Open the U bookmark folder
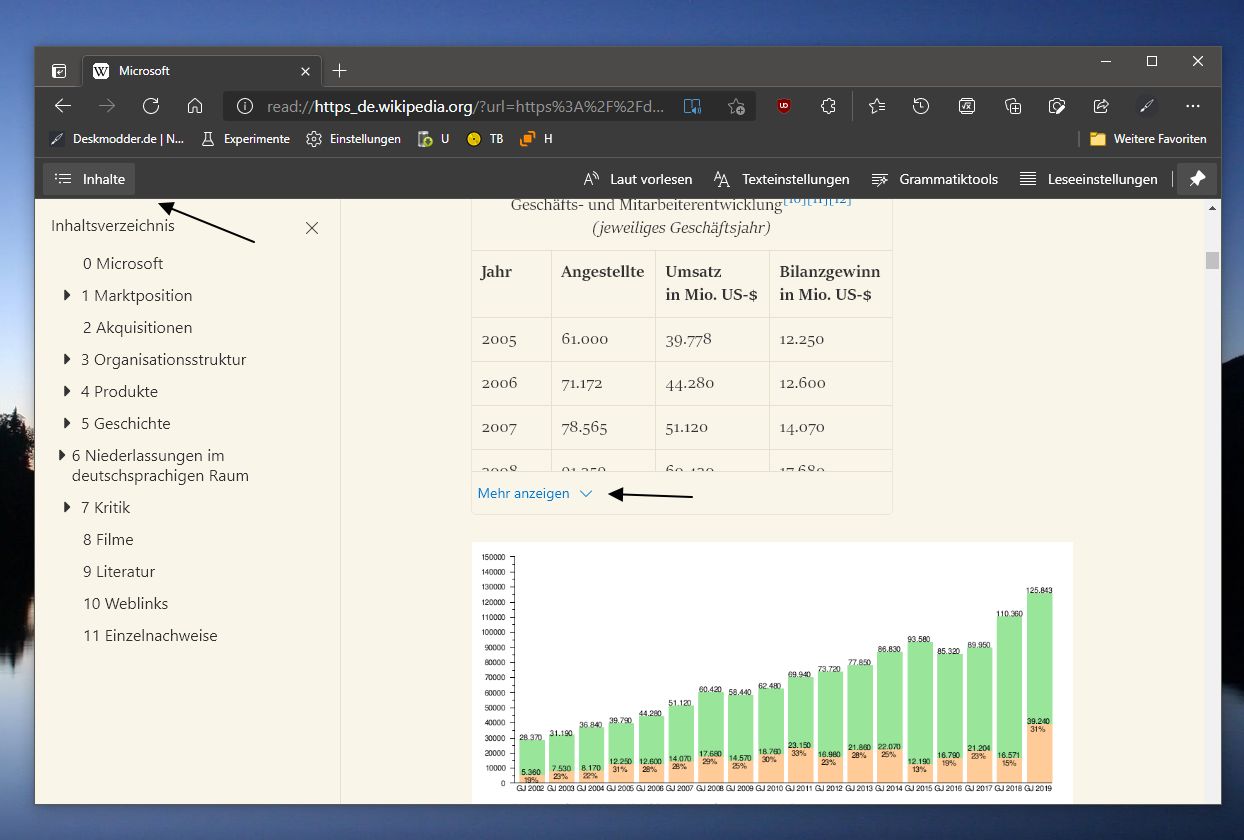This screenshot has width=1244, height=840. click(433, 139)
